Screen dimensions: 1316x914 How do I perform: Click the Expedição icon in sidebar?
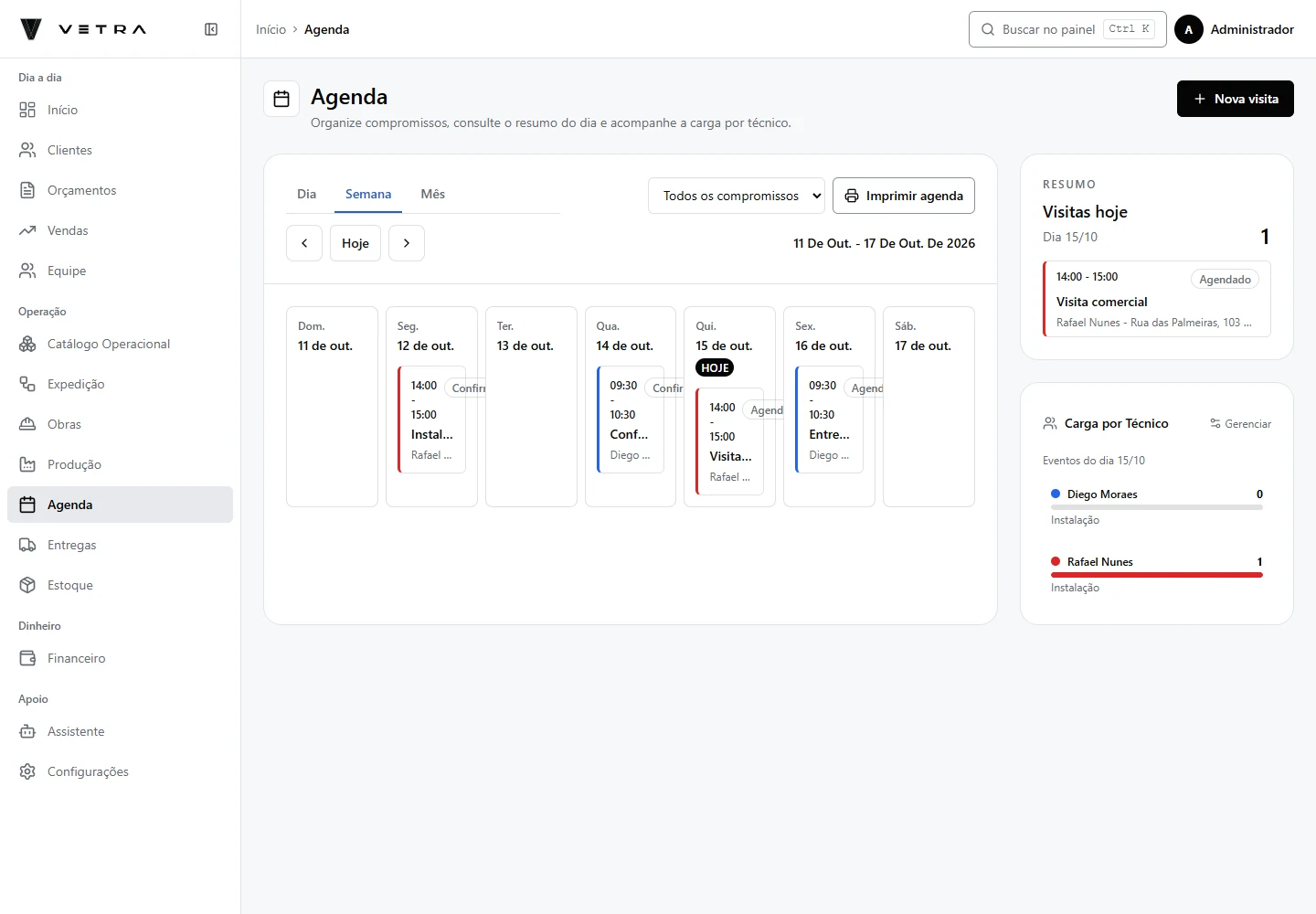(x=27, y=384)
